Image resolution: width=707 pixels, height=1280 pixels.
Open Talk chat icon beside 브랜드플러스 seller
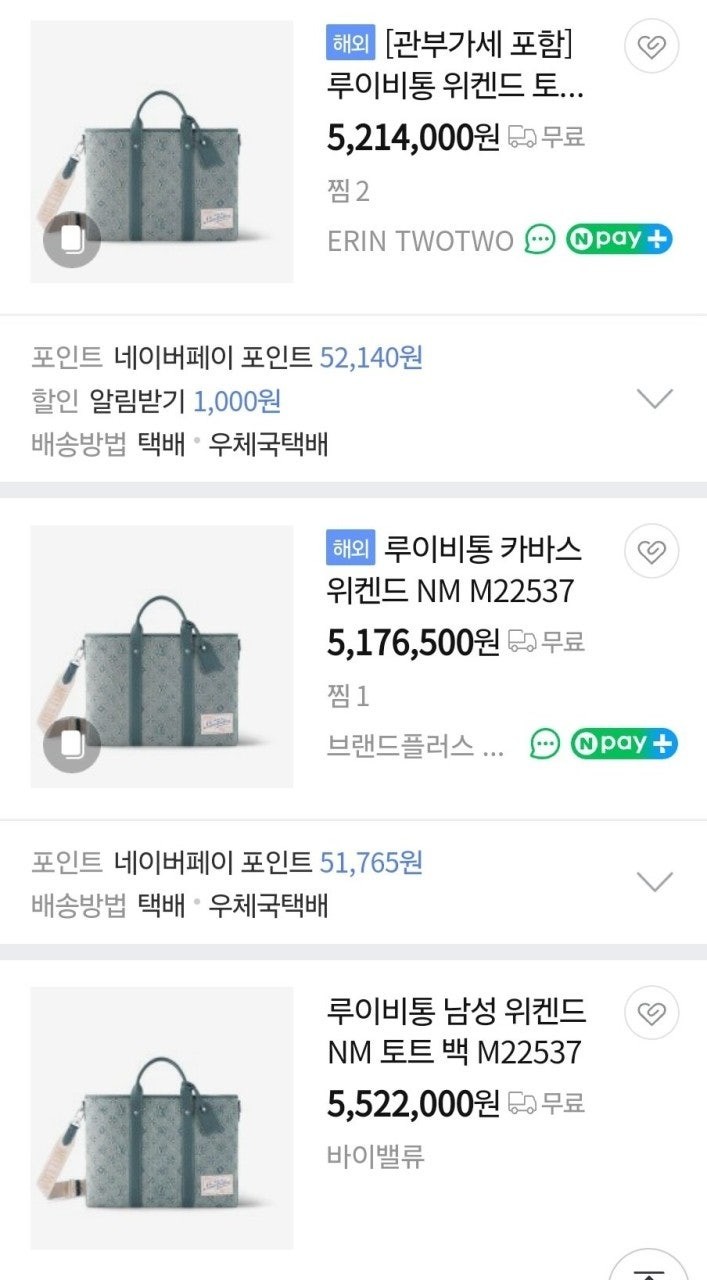pyautogui.click(x=545, y=744)
